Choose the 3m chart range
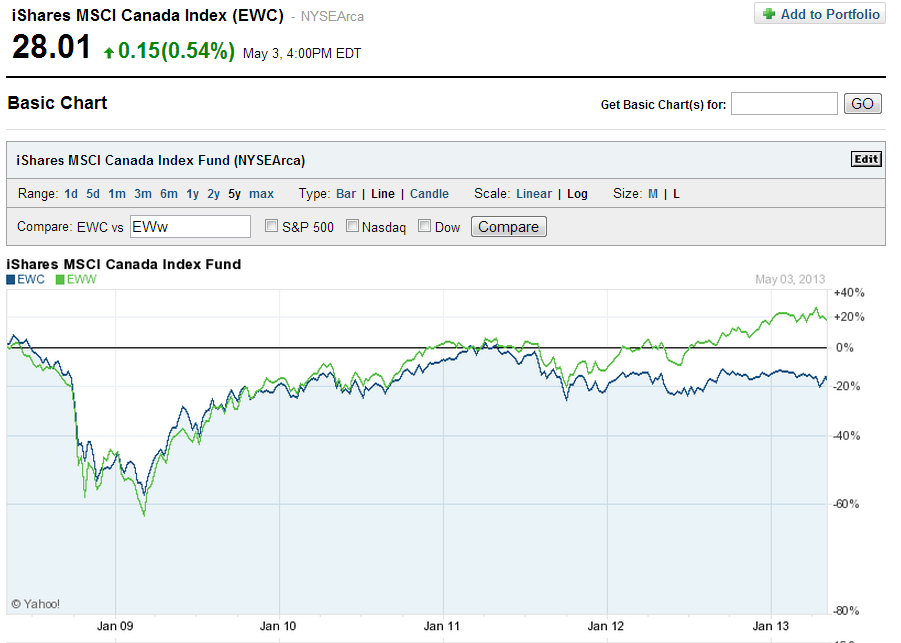This screenshot has width=901, height=643. pyautogui.click(x=143, y=194)
